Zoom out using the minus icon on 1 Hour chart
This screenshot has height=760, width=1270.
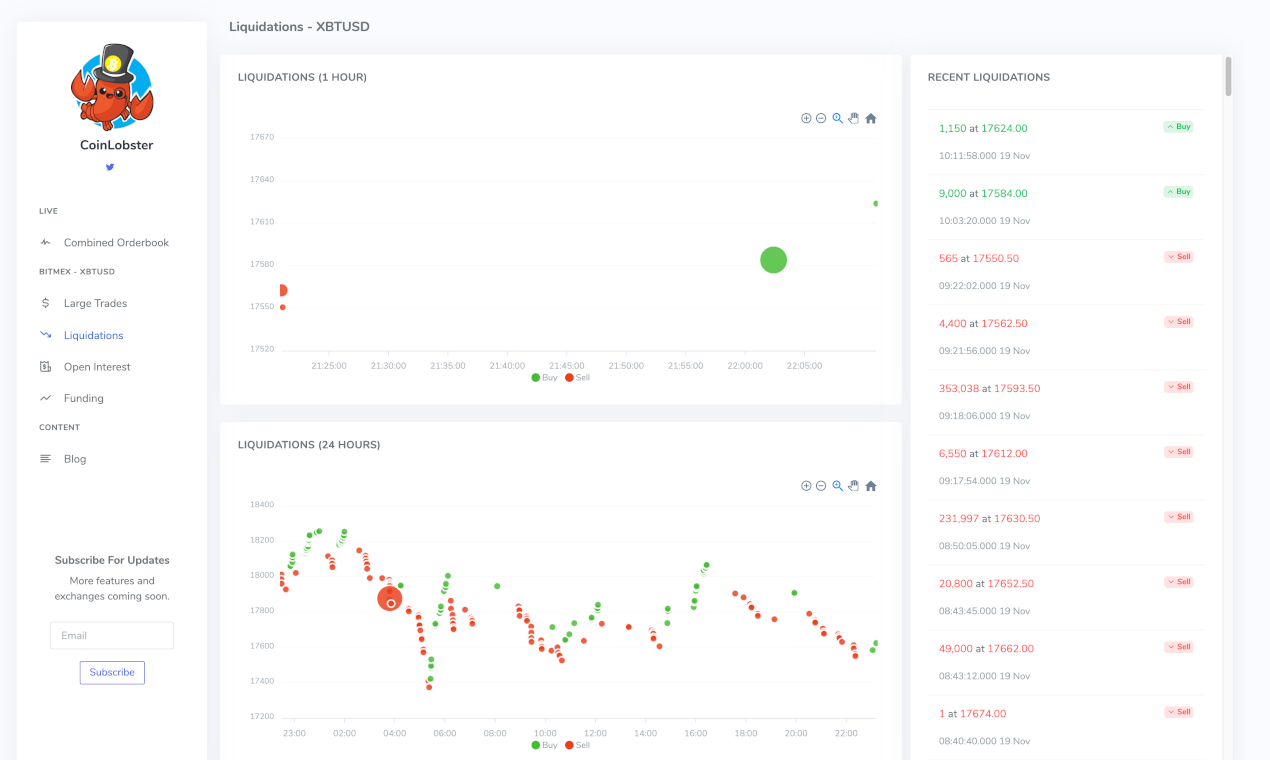pos(821,118)
